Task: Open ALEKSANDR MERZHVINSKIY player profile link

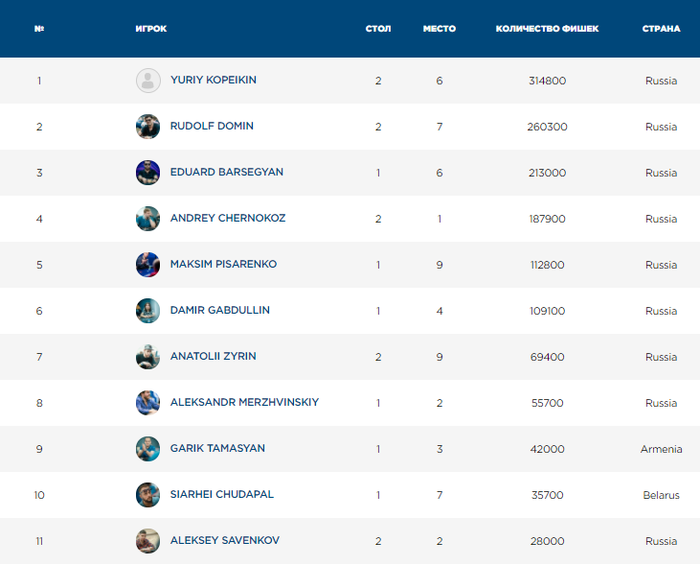Action: [244, 402]
